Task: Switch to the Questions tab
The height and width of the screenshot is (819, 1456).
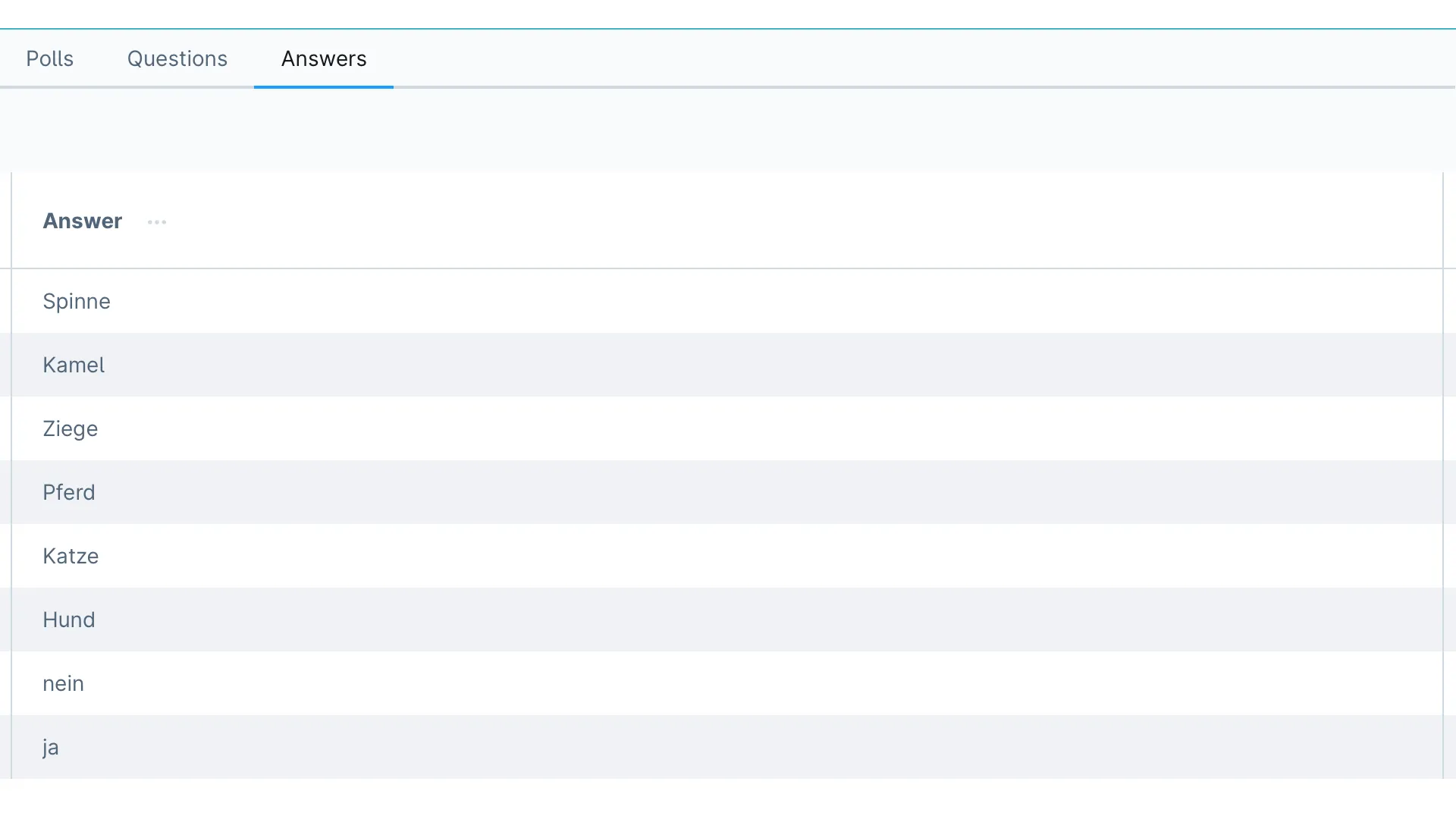Action: (177, 58)
